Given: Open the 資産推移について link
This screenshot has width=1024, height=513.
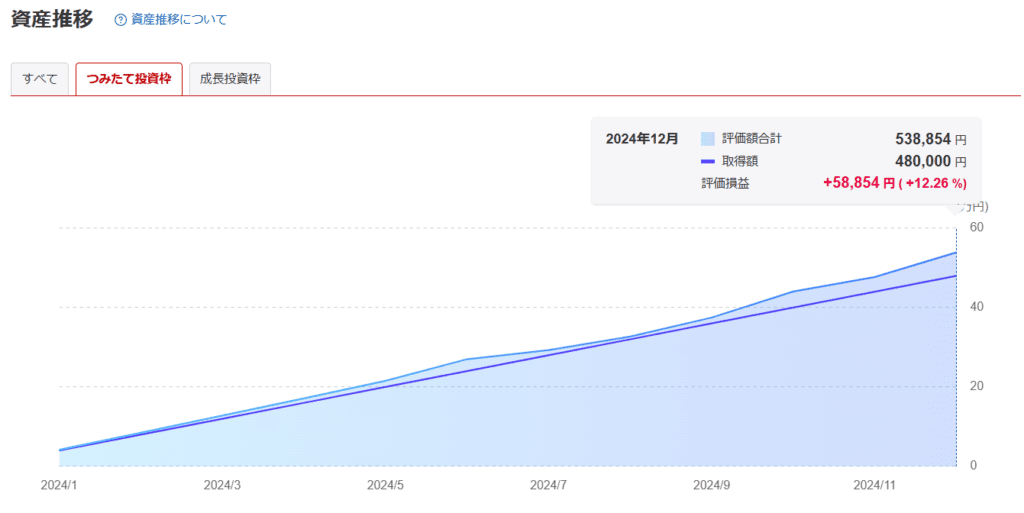Looking at the screenshot, I should (179, 20).
